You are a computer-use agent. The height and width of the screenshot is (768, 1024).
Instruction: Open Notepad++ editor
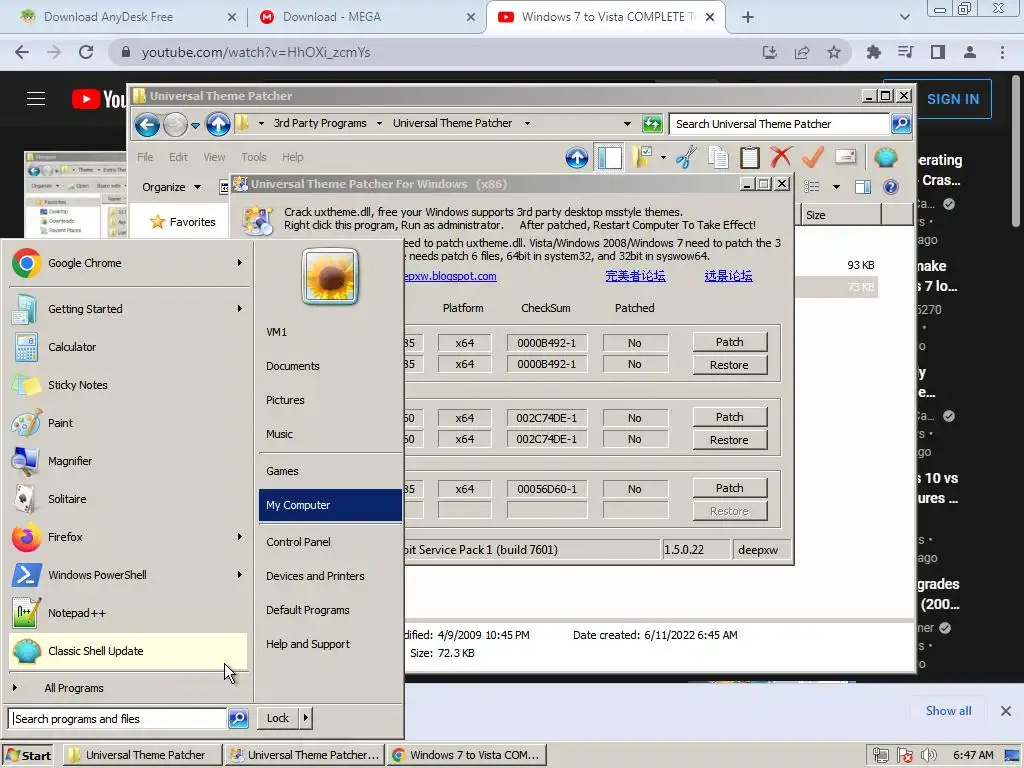[129, 613]
